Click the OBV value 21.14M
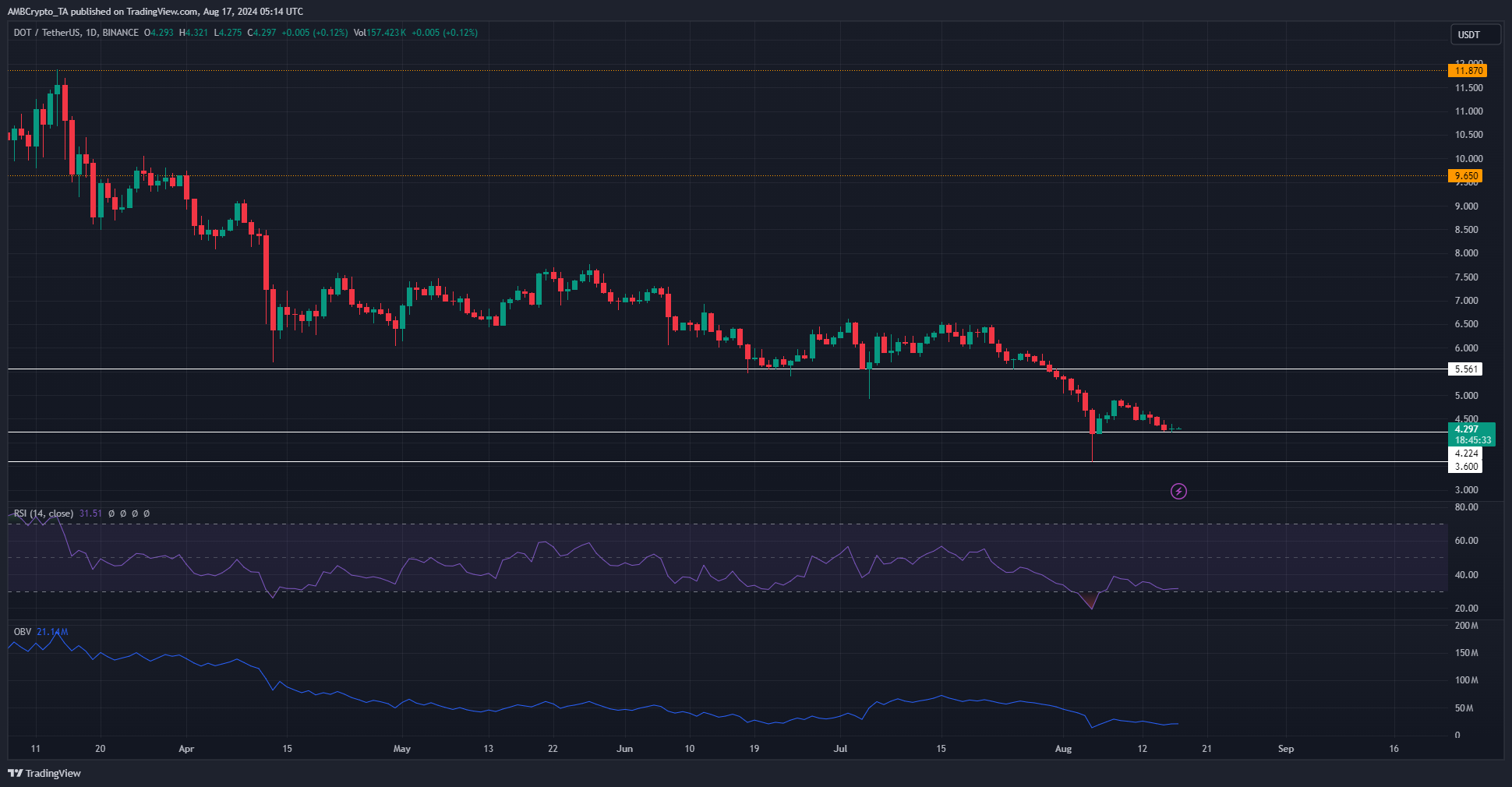Image resolution: width=1512 pixels, height=787 pixels. (x=52, y=632)
